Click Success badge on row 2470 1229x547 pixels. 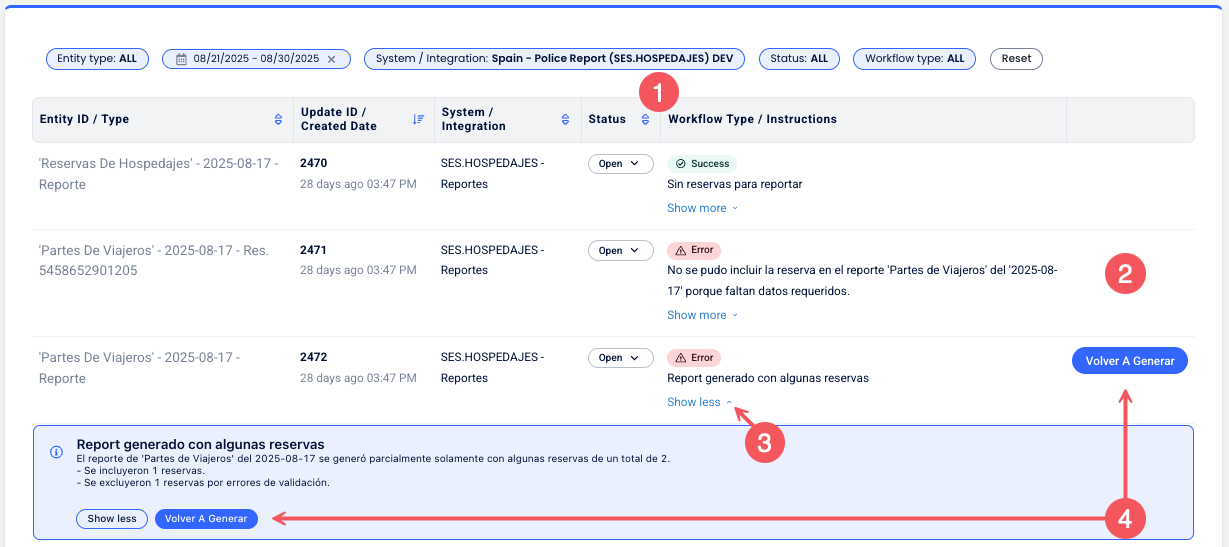coord(701,163)
